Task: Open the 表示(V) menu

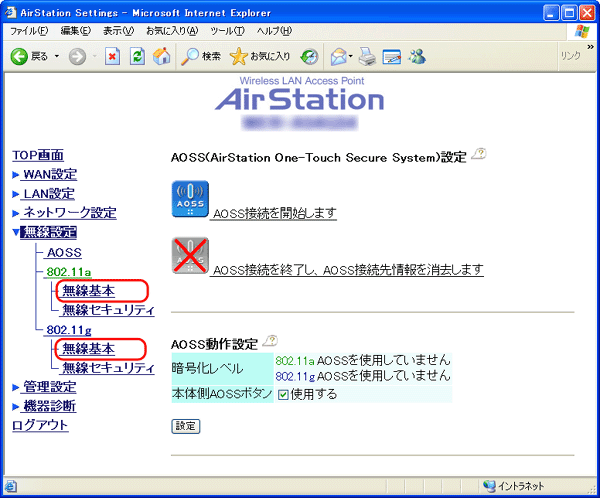Action: pos(118,31)
